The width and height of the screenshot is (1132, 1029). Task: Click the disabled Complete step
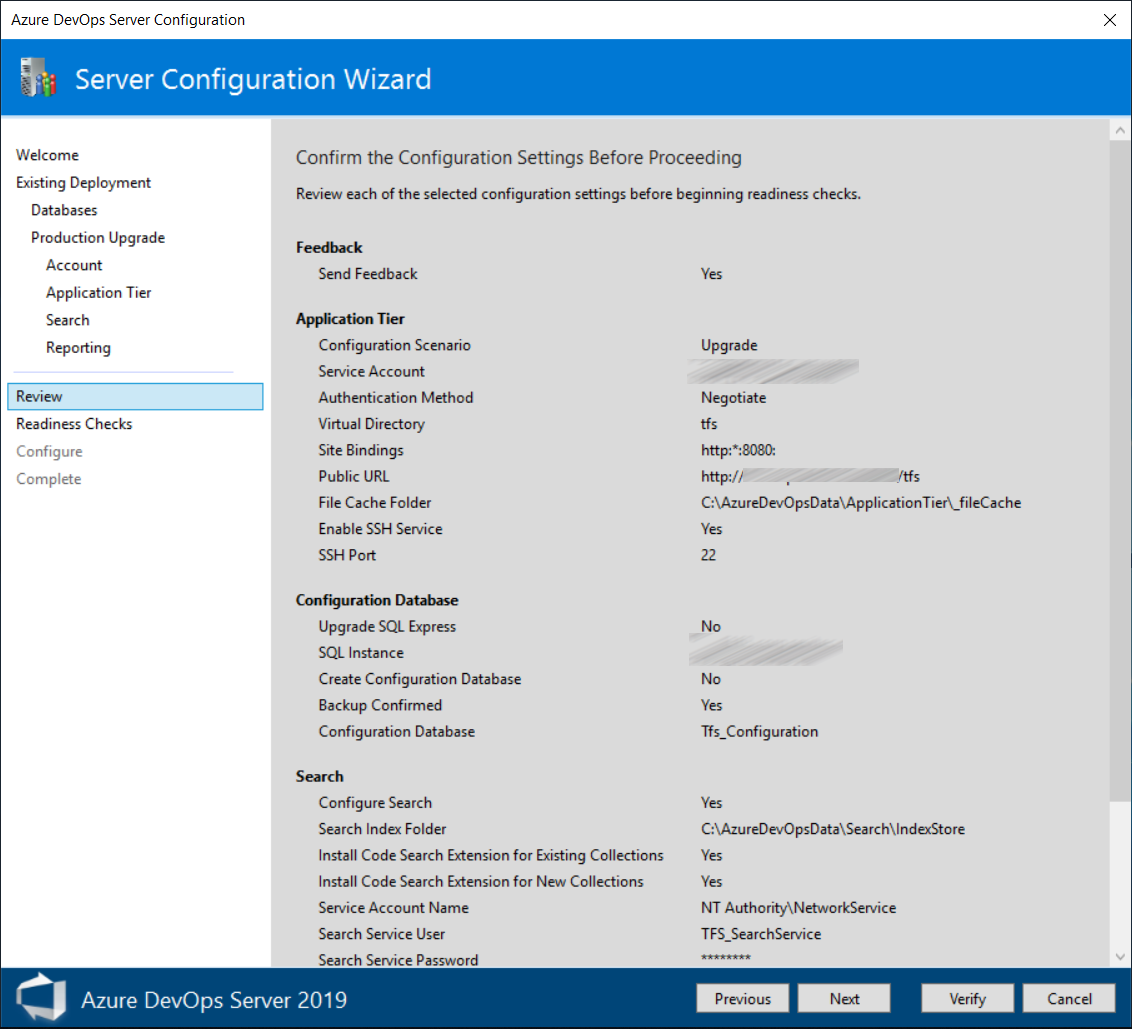[48, 479]
